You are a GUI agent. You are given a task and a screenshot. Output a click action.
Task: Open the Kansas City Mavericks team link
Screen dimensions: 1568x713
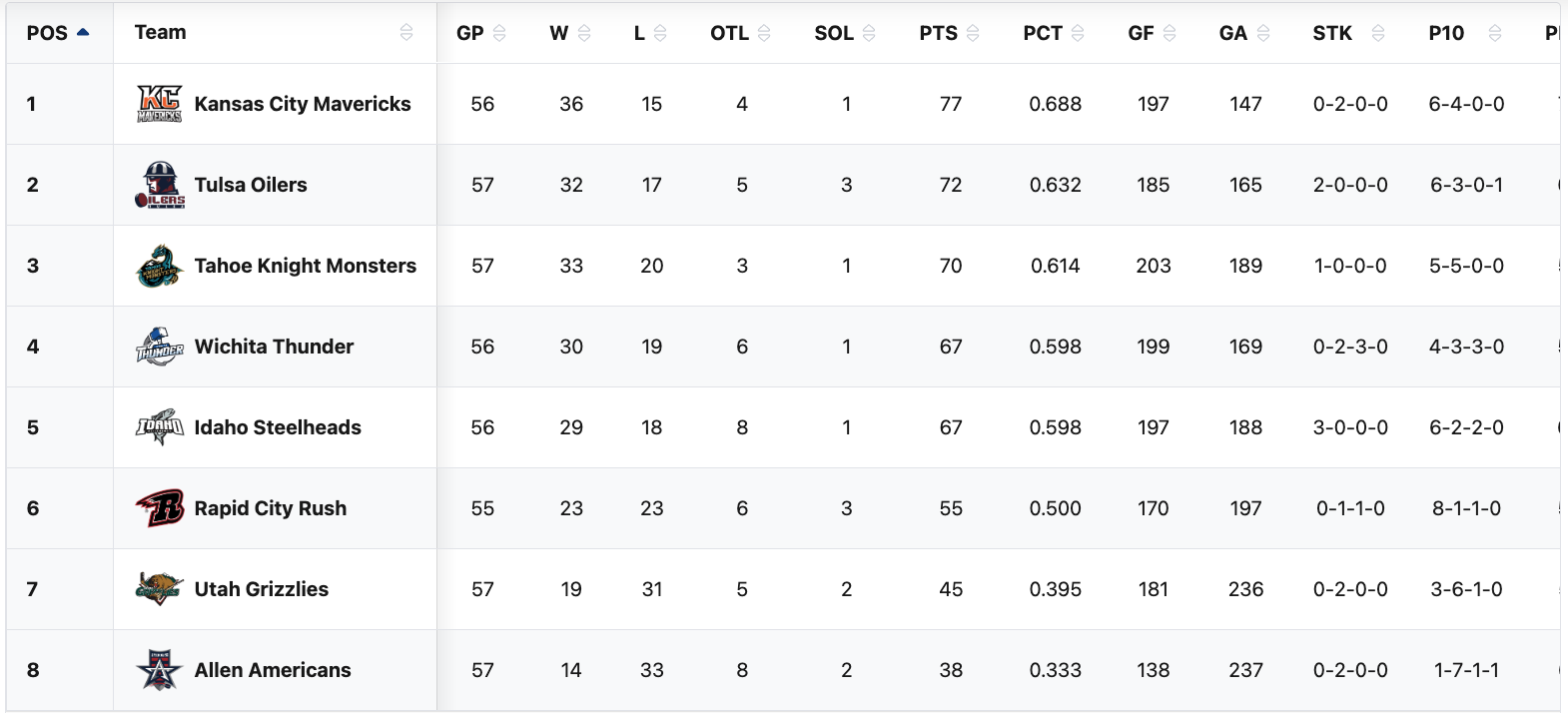(x=302, y=104)
